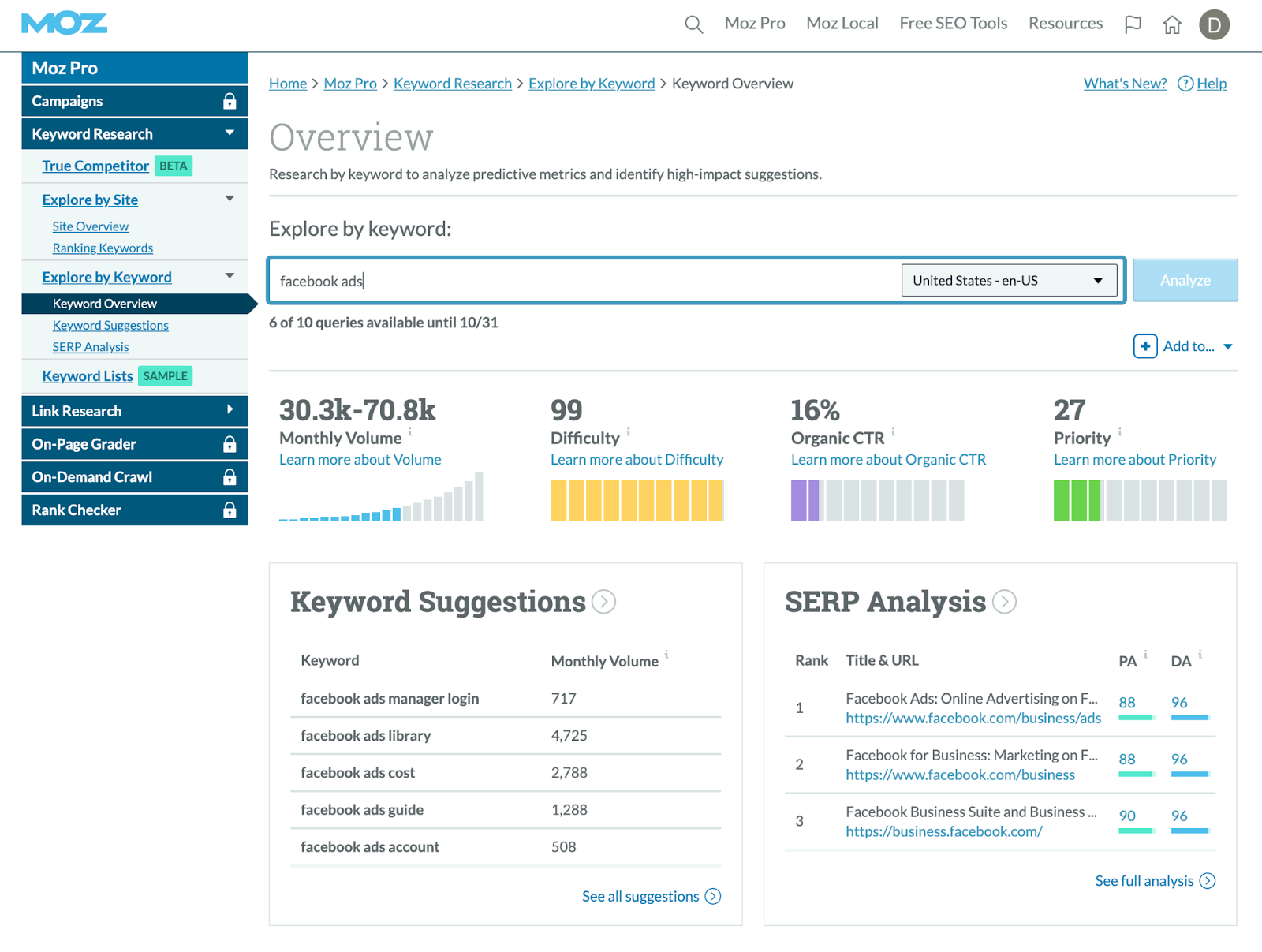
Task: Open the business.facebook.com result URL
Action: point(944,832)
